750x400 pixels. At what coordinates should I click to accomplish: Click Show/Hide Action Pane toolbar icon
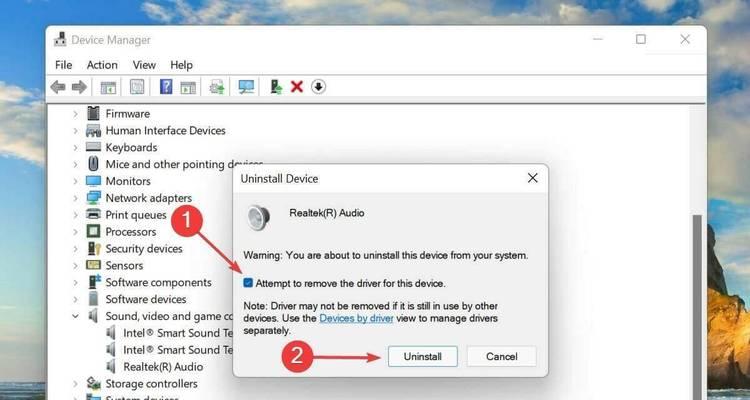click(188, 87)
